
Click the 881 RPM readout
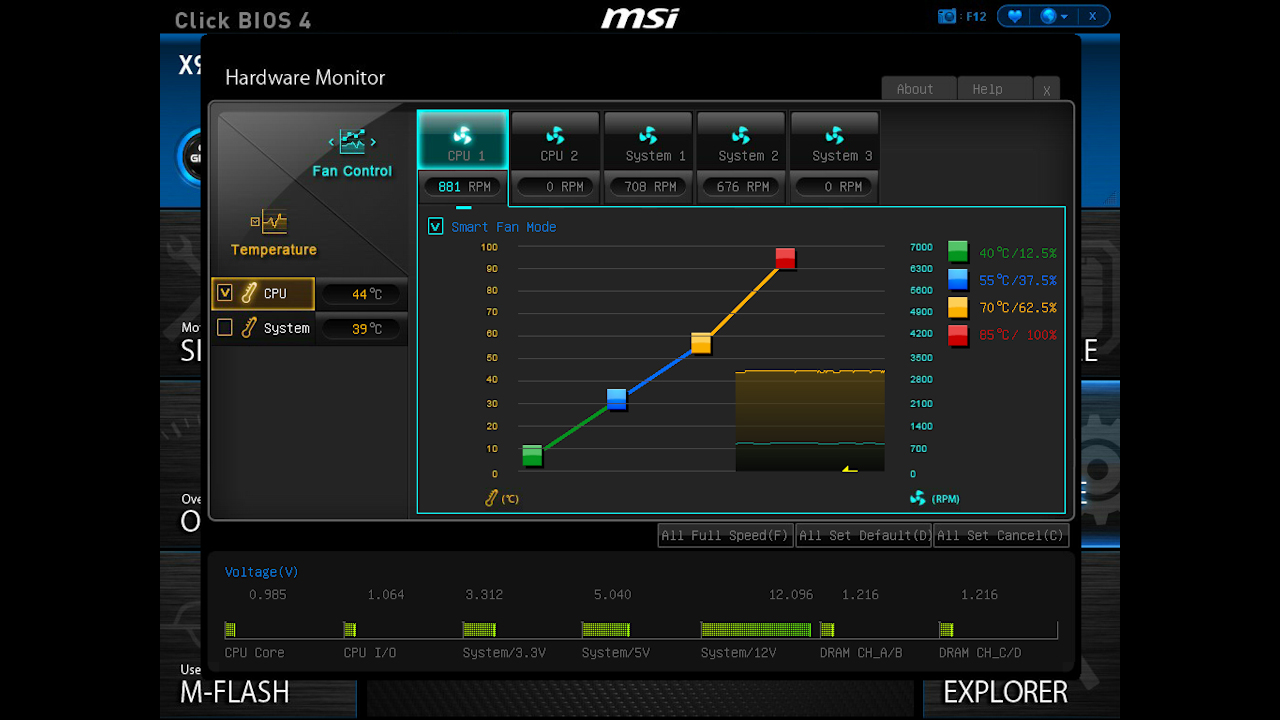pos(463,186)
